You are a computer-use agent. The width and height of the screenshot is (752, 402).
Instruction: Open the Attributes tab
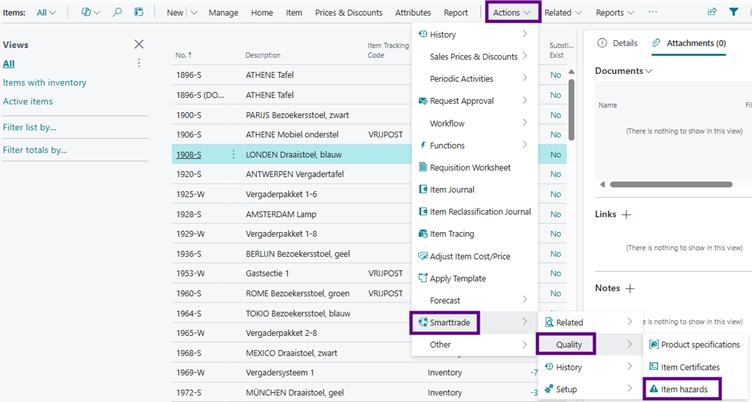[413, 12]
